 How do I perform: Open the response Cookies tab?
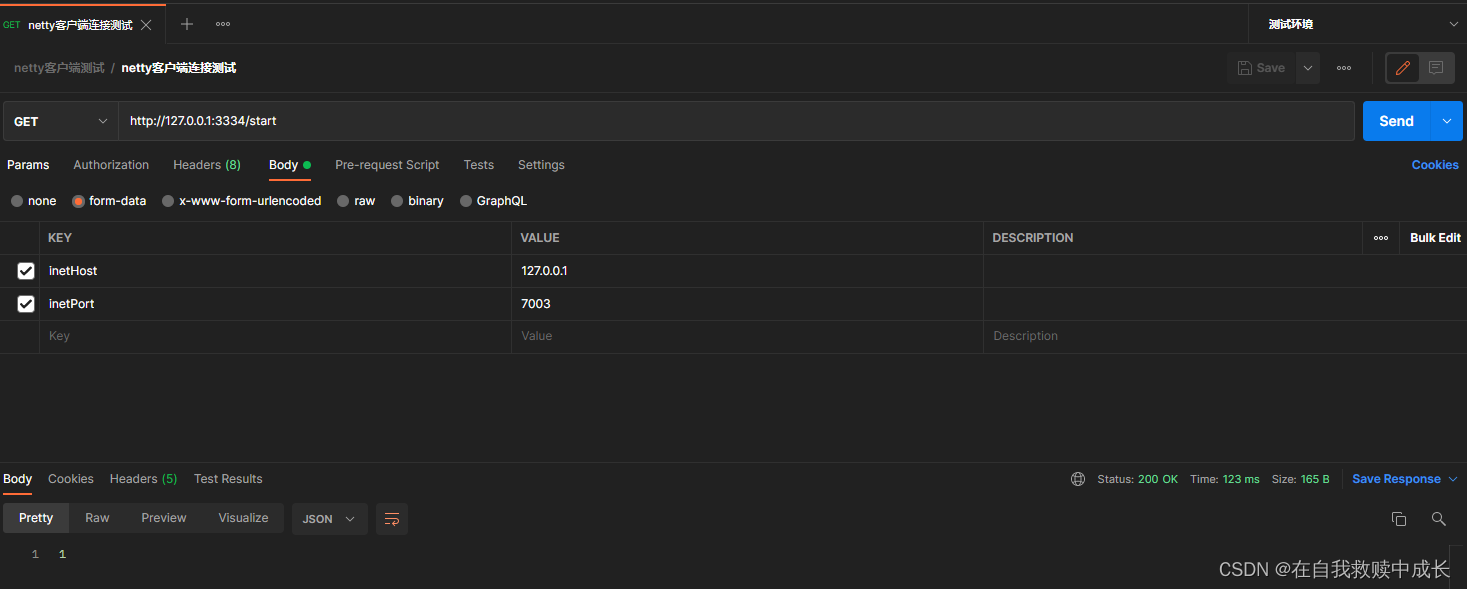click(x=71, y=479)
